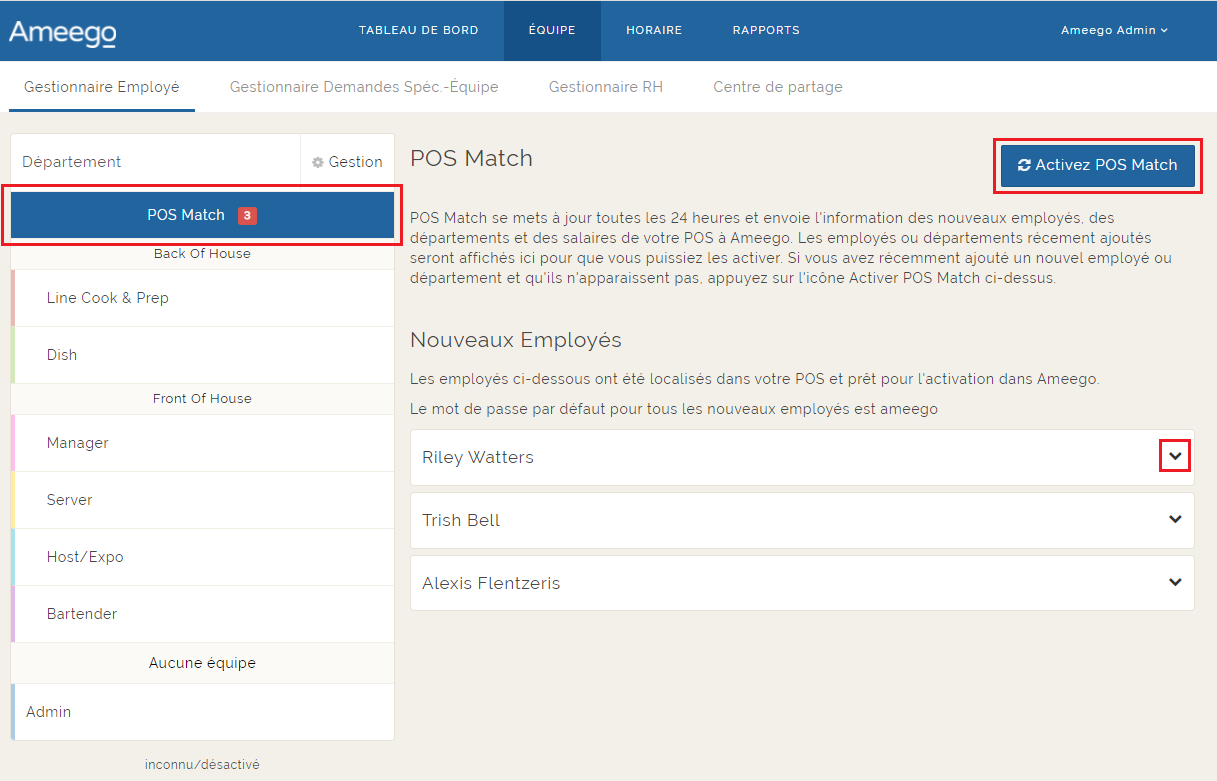Click the gear icon beside Gestion
This screenshot has height=781, width=1217.
click(318, 162)
